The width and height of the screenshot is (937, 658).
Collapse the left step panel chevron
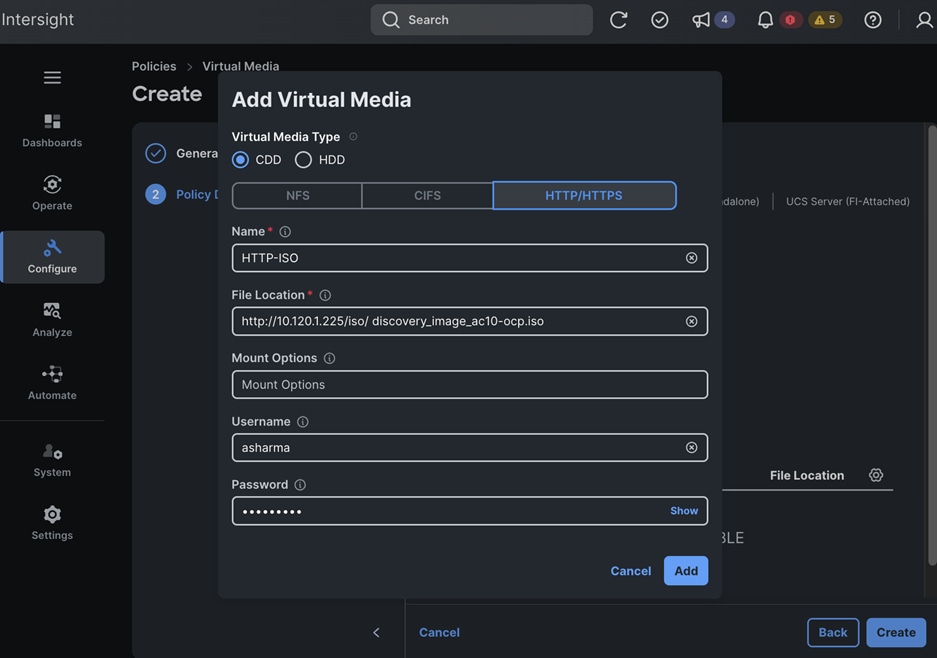376,632
